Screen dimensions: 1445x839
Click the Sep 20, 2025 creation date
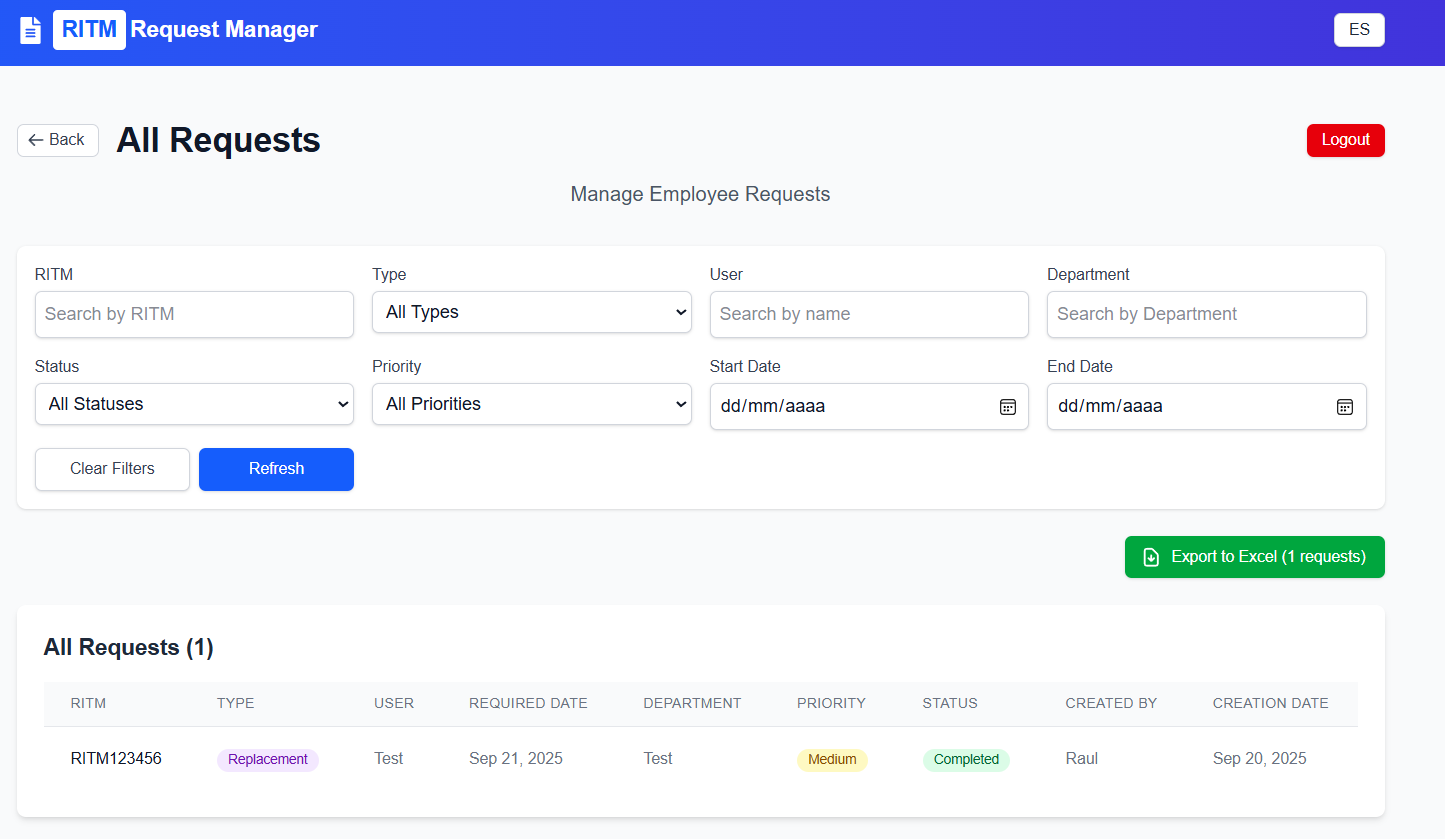pos(1260,759)
